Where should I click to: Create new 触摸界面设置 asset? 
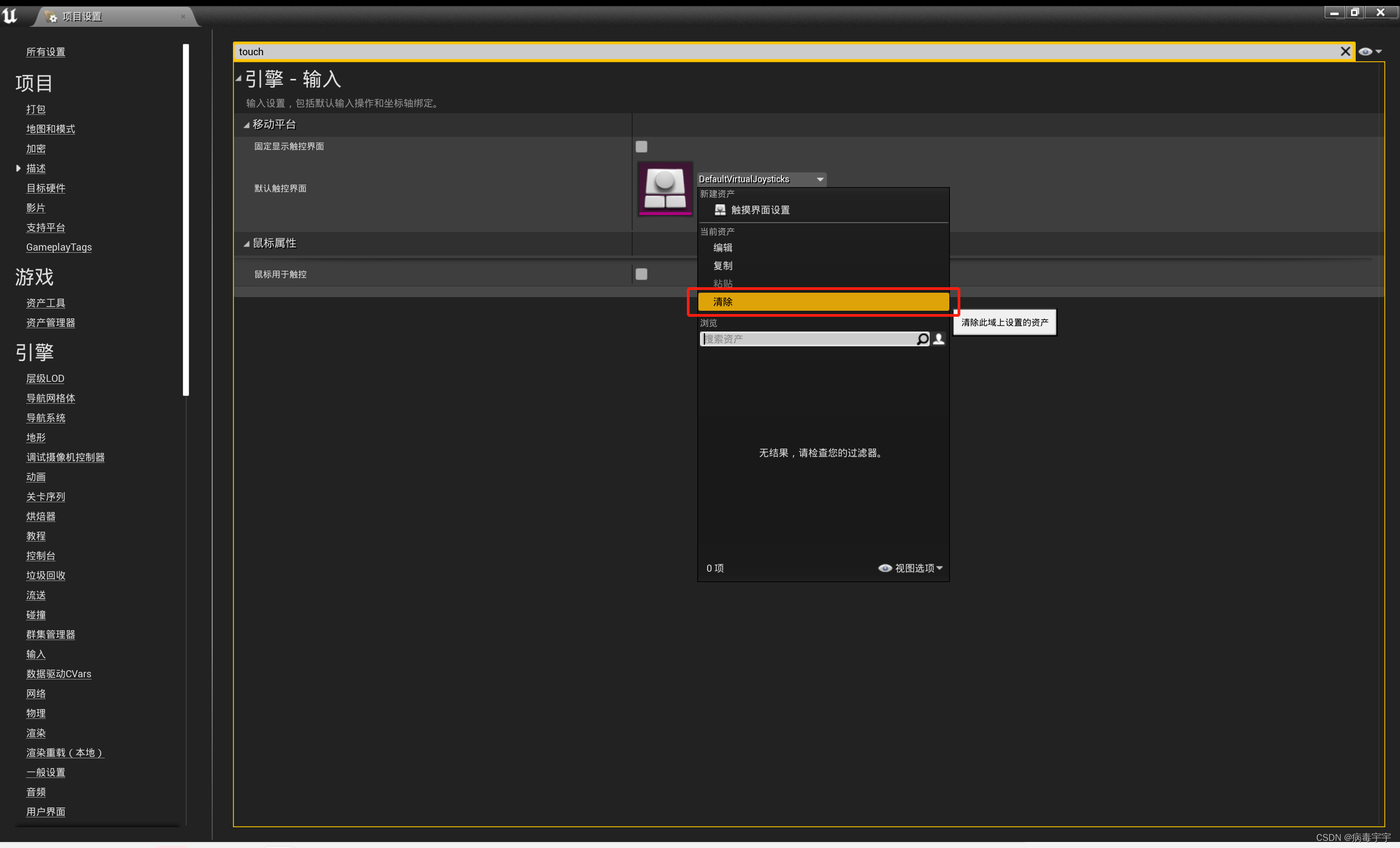click(759, 210)
